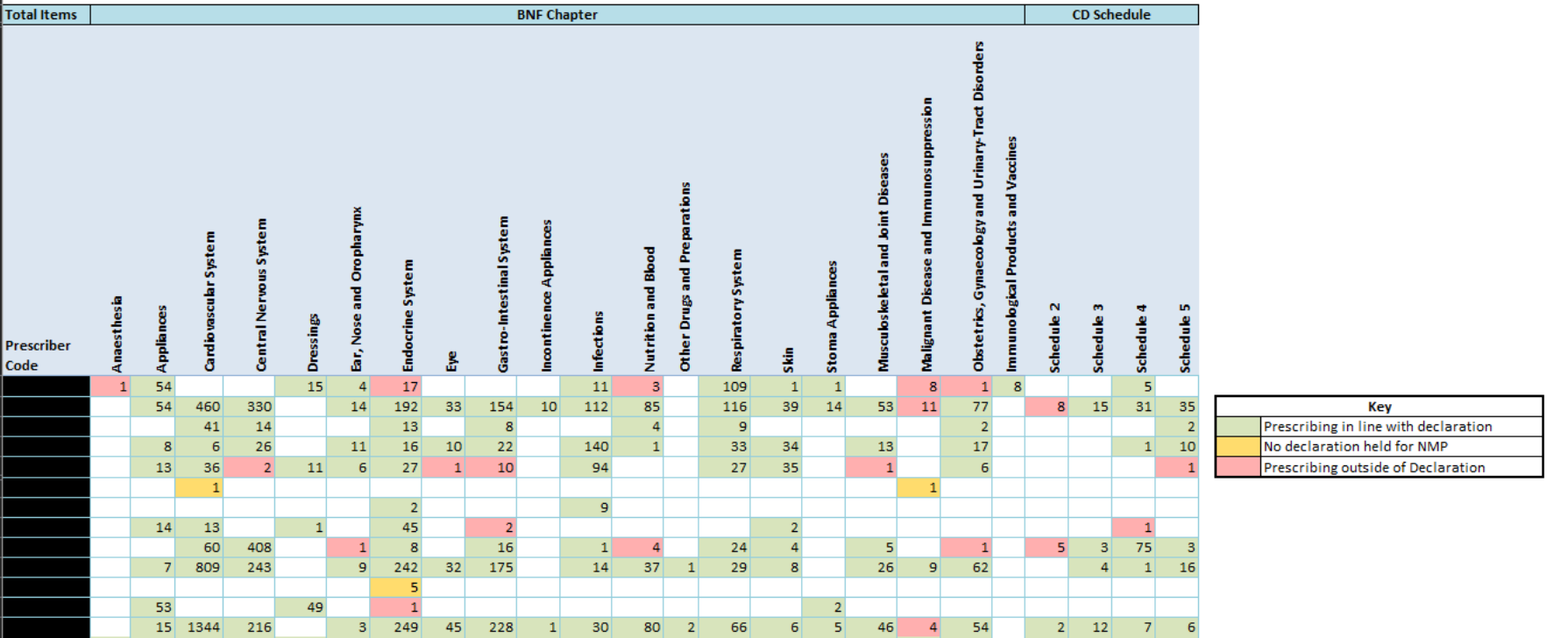Select the cell with value 154
This screenshot has height=638, width=1568.
point(491,406)
